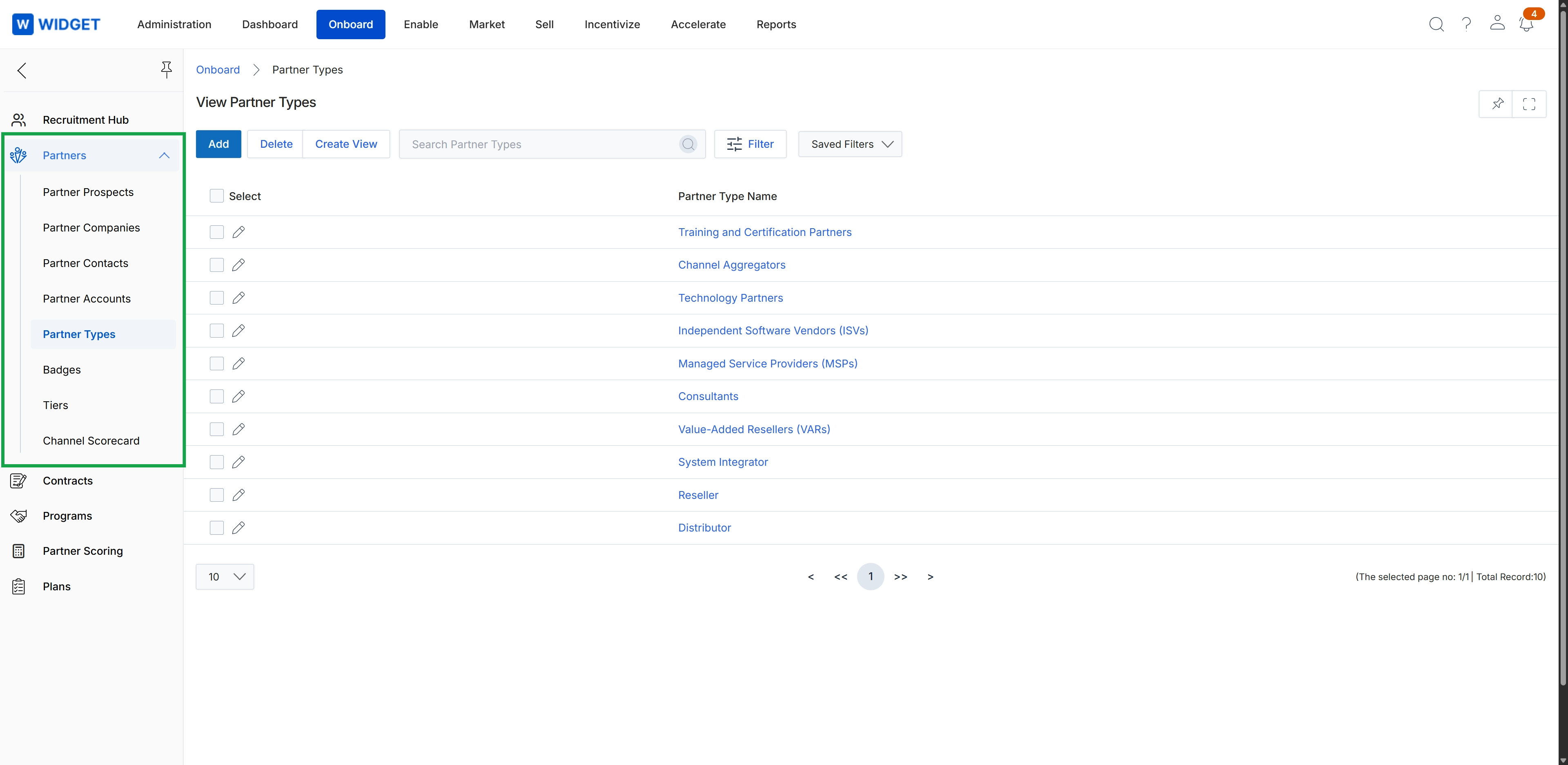The height and width of the screenshot is (765, 1568).
Task: Open Partner Companies in sidebar
Action: 91,228
